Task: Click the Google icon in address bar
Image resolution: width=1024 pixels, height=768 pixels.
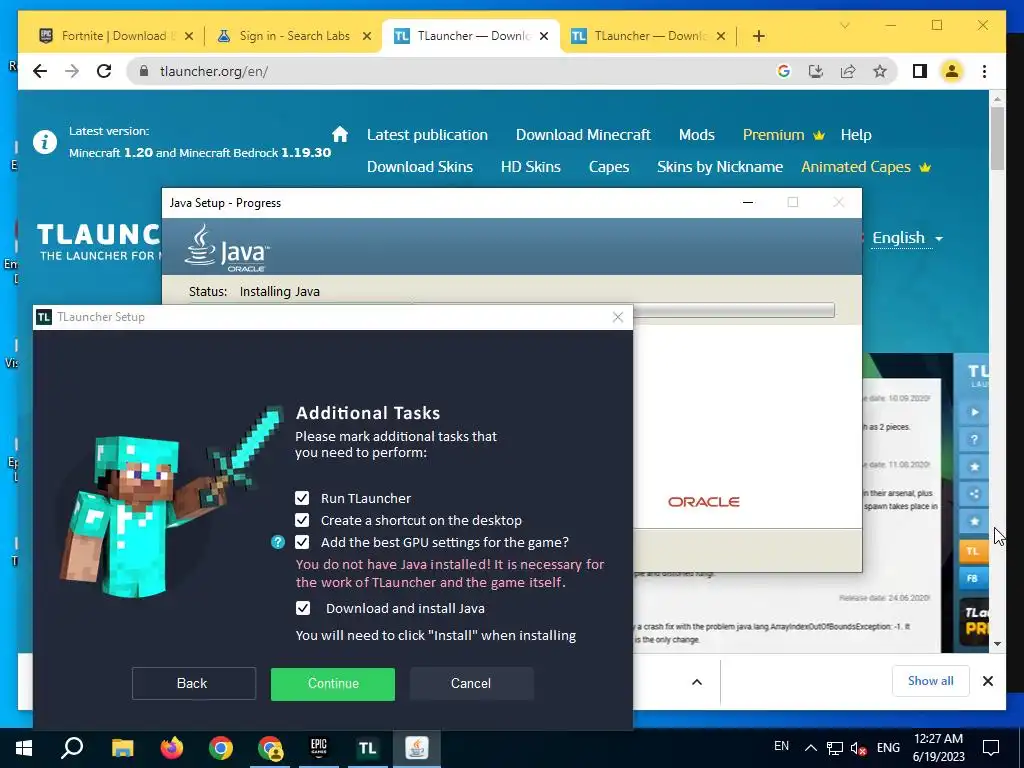Action: click(784, 71)
